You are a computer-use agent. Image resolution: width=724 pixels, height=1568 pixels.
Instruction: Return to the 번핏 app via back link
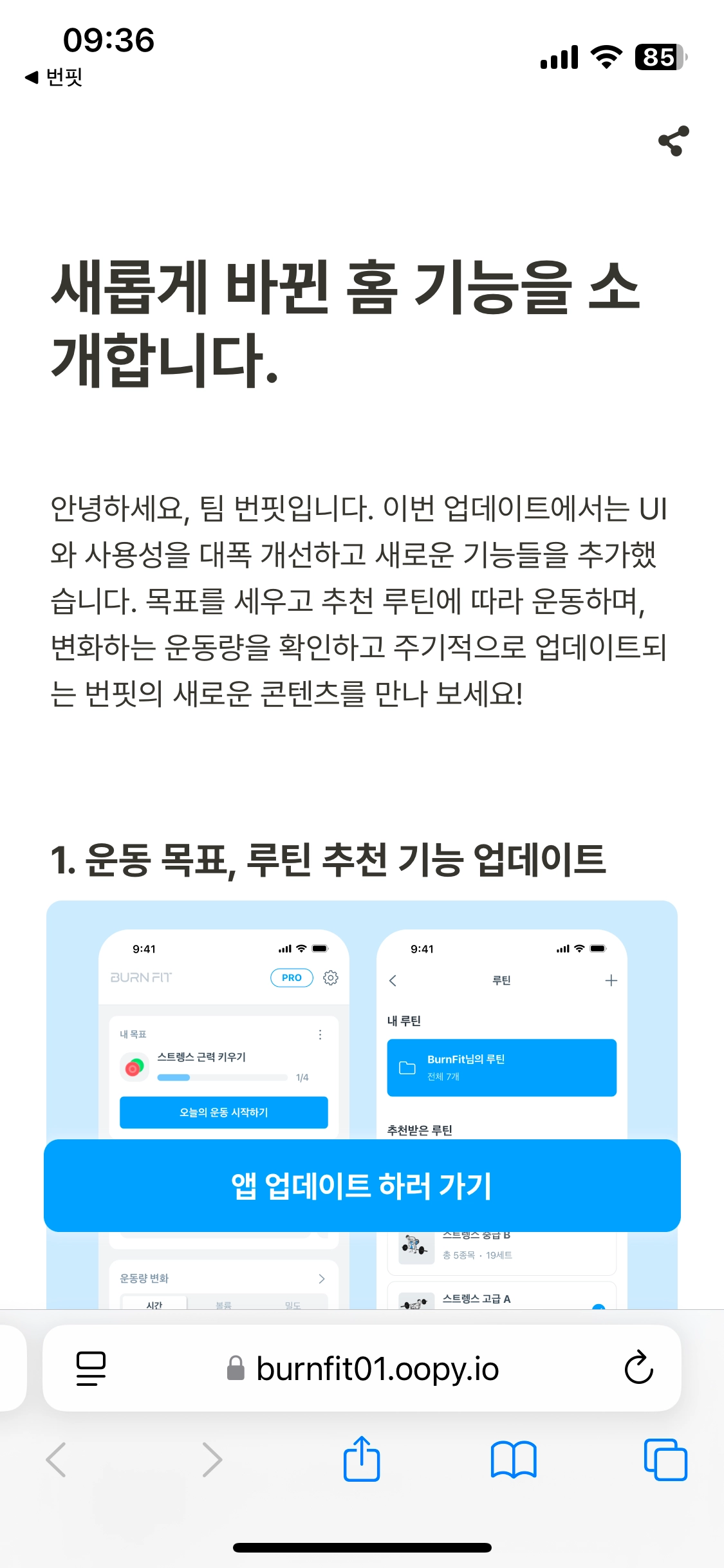coord(54,77)
